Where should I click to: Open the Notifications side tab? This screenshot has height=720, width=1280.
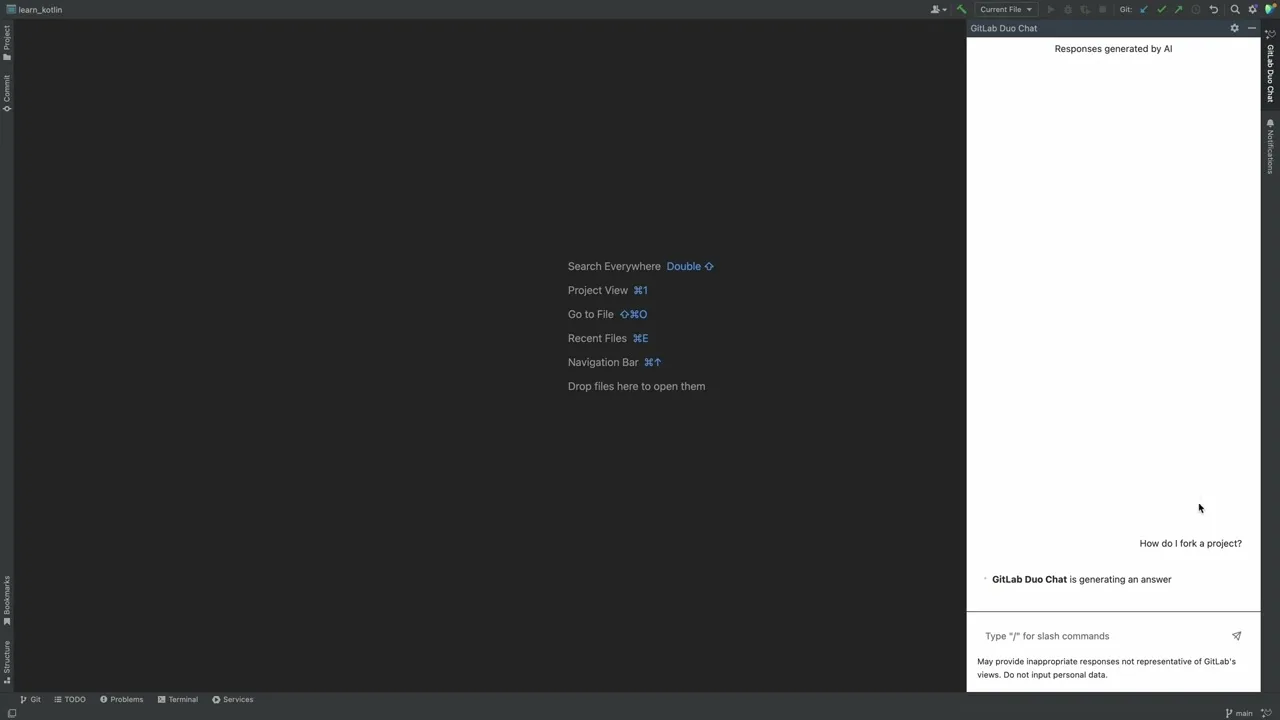tap(1270, 147)
